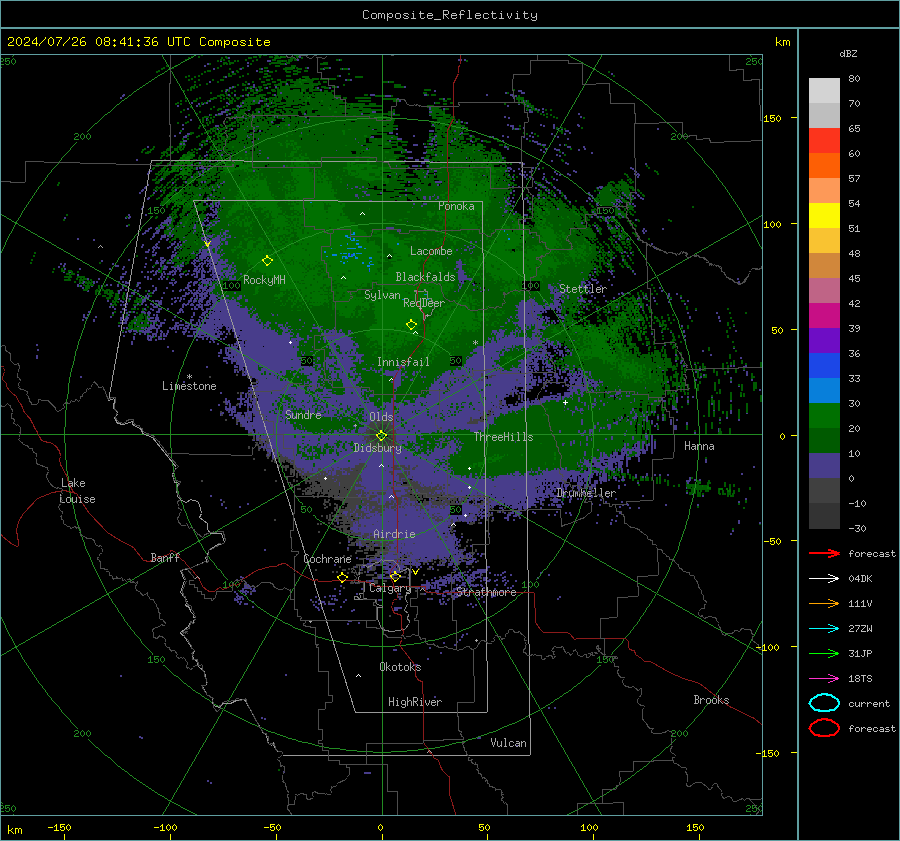Click the Innisfail city label

[x=403, y=362]
